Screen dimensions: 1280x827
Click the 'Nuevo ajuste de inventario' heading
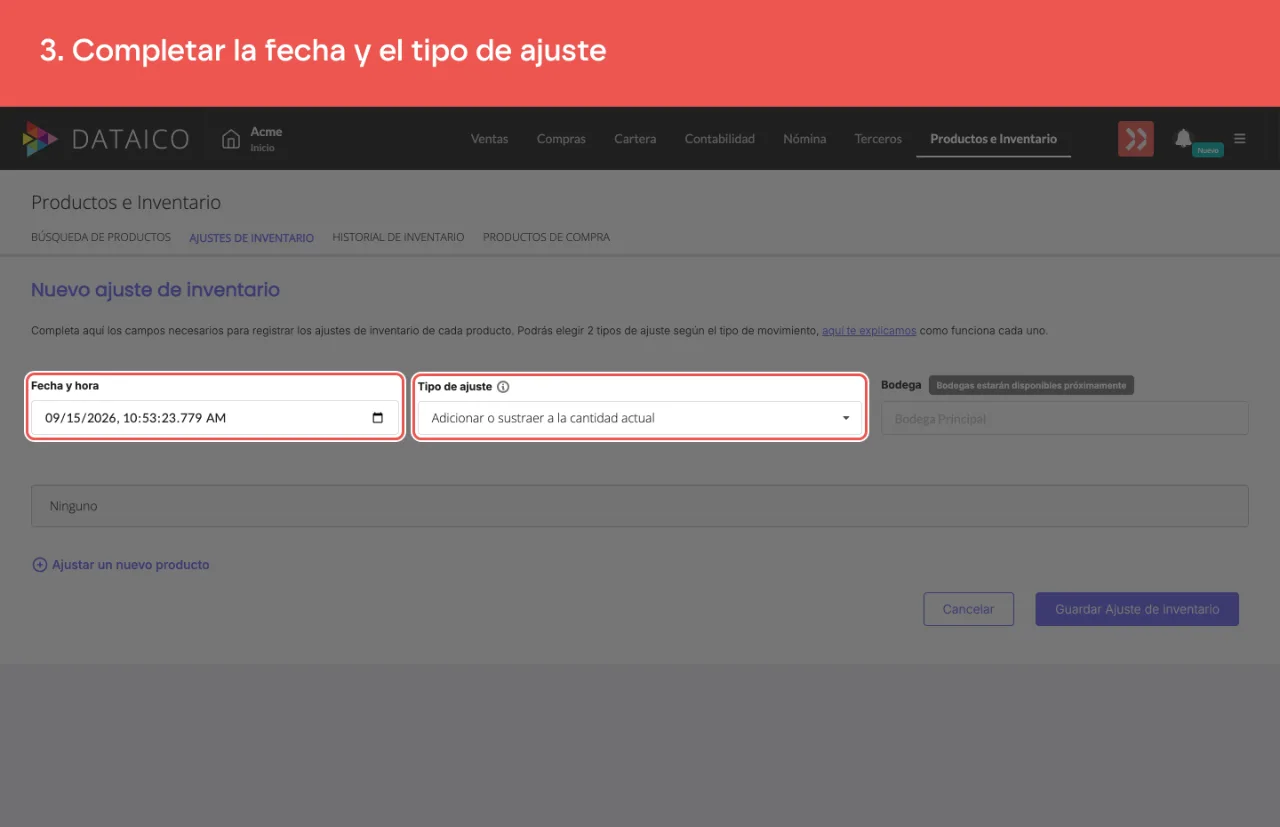(155, 290)
